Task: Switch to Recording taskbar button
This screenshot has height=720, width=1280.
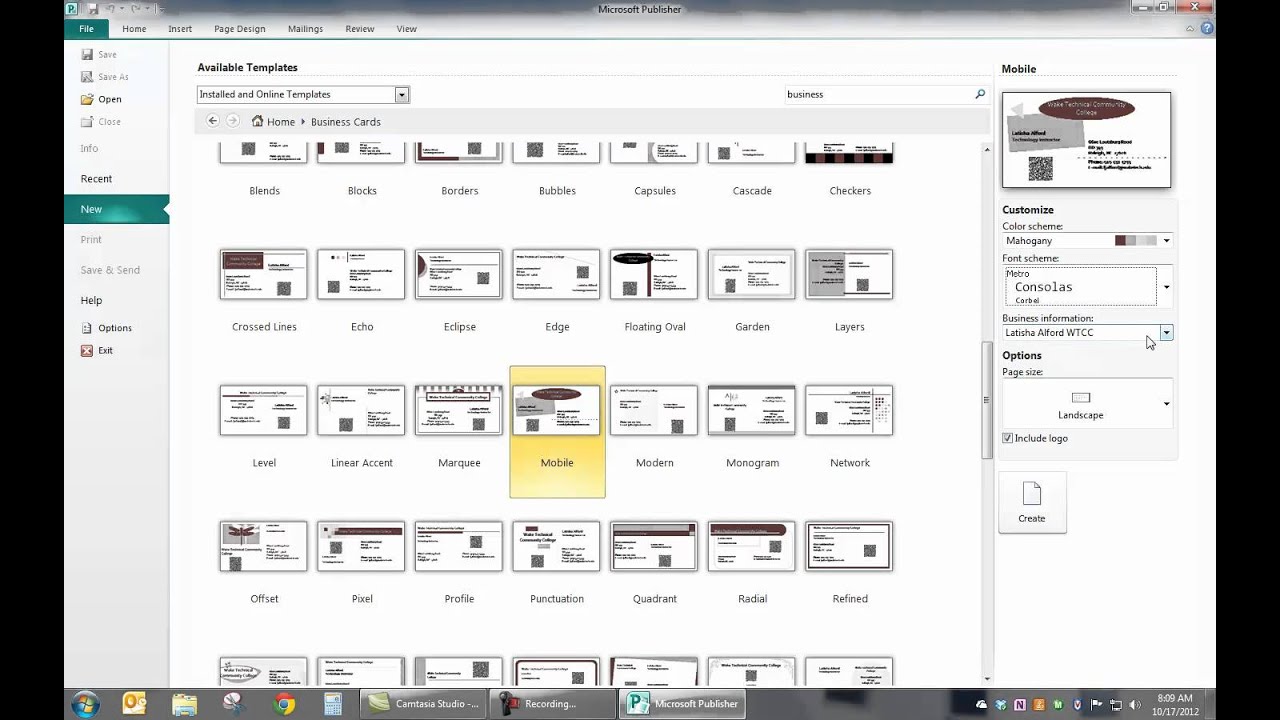Action: [553, 704]
